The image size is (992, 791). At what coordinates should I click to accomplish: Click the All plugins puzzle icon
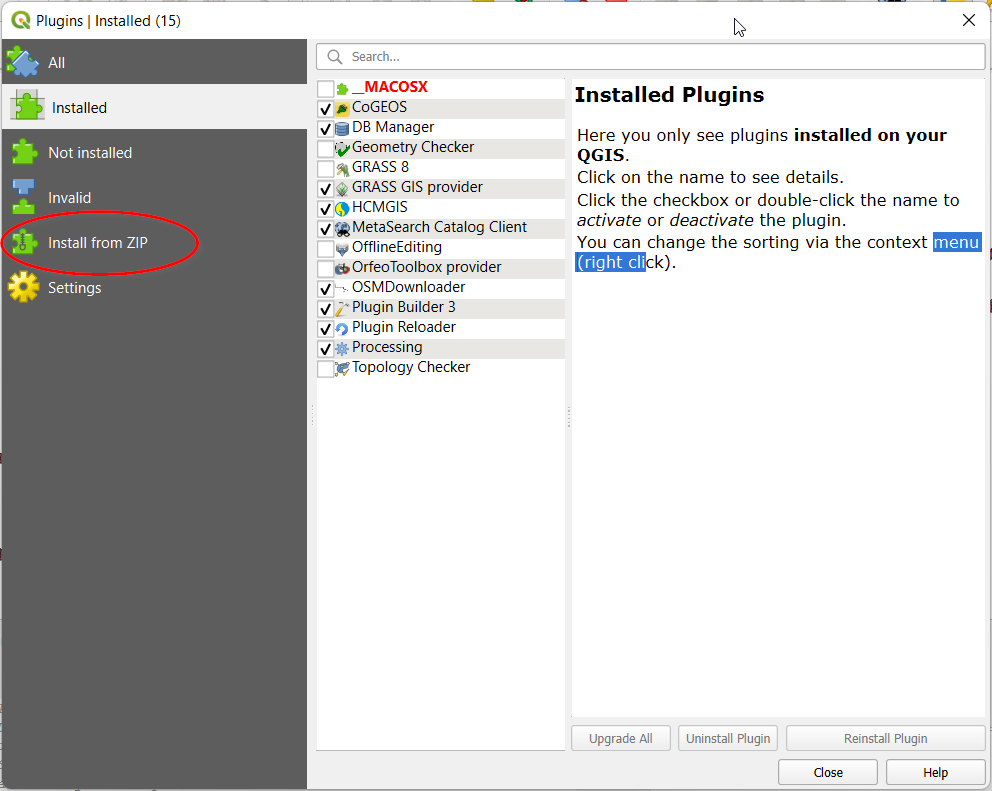tap(23, 62)
